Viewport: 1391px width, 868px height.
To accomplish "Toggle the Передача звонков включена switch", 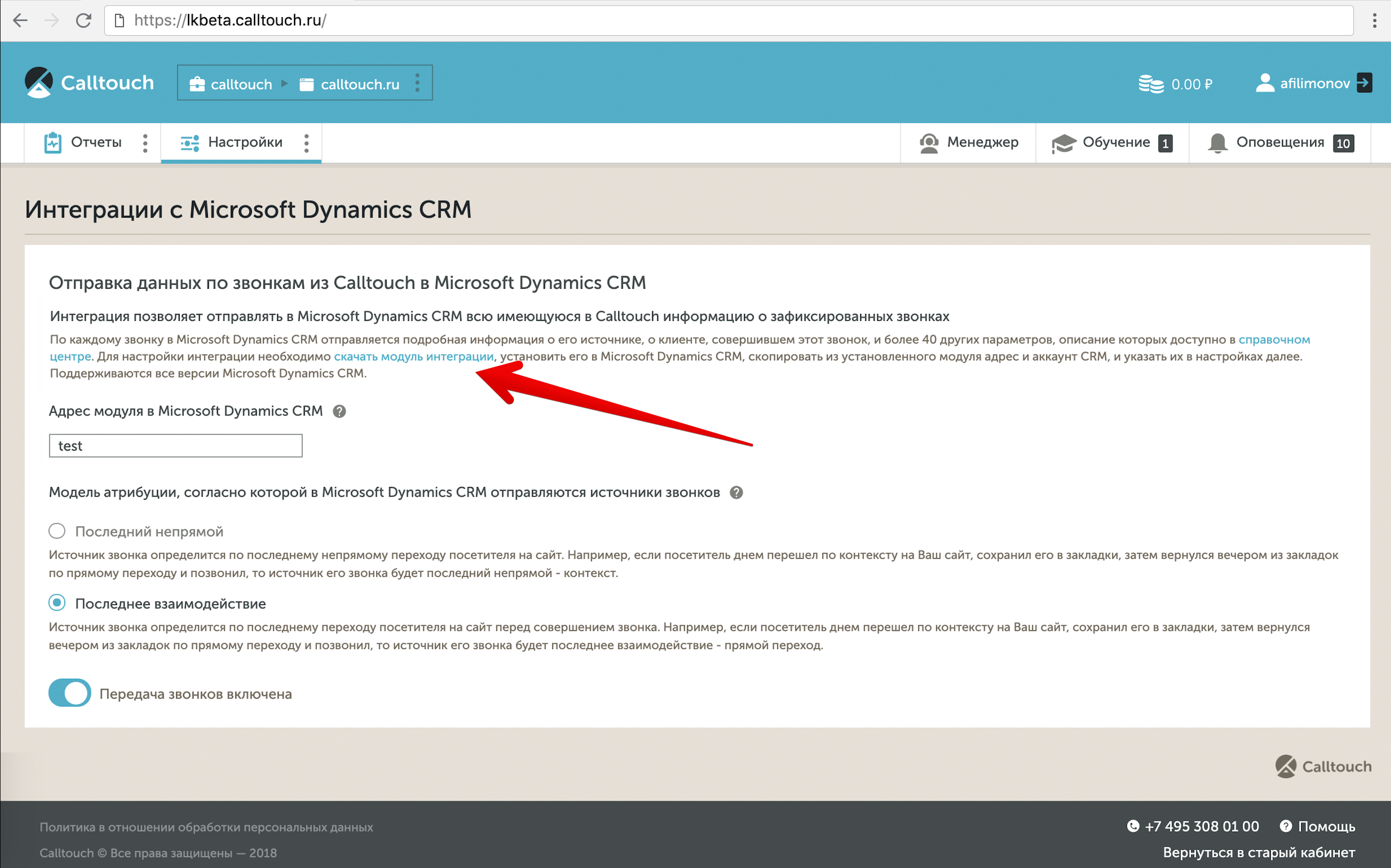I will point(70,693).
